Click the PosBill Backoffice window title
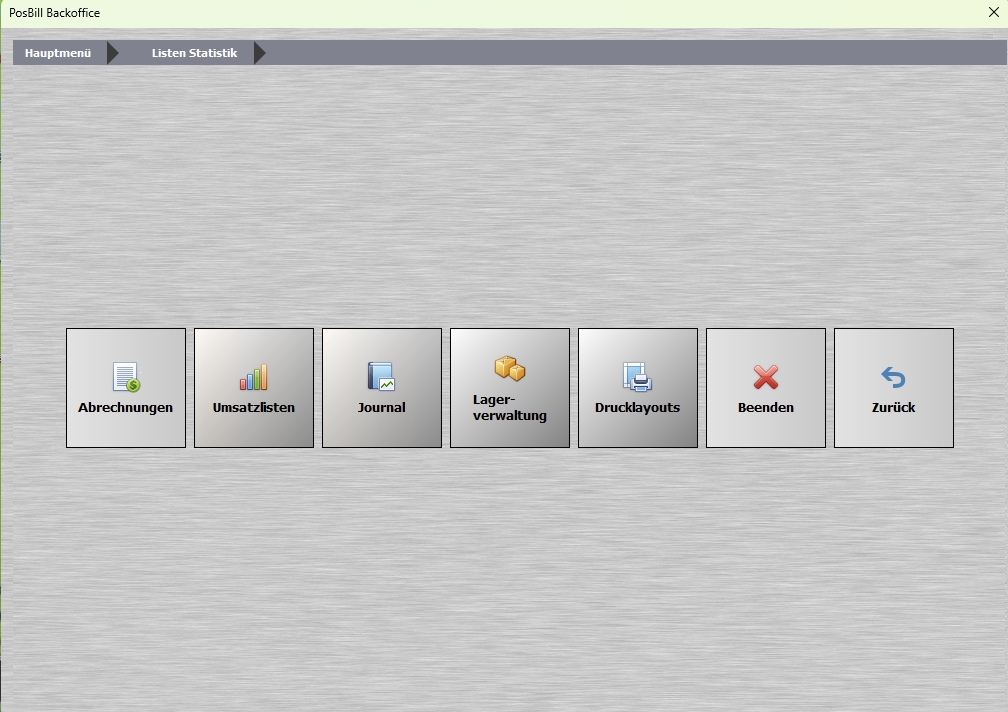Screen dimensions: 1008x712 (x=55, y=13)
